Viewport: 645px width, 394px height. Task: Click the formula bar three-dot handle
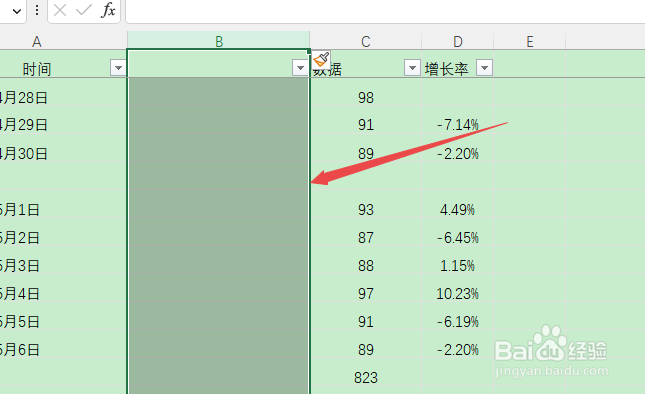[37, 10]
